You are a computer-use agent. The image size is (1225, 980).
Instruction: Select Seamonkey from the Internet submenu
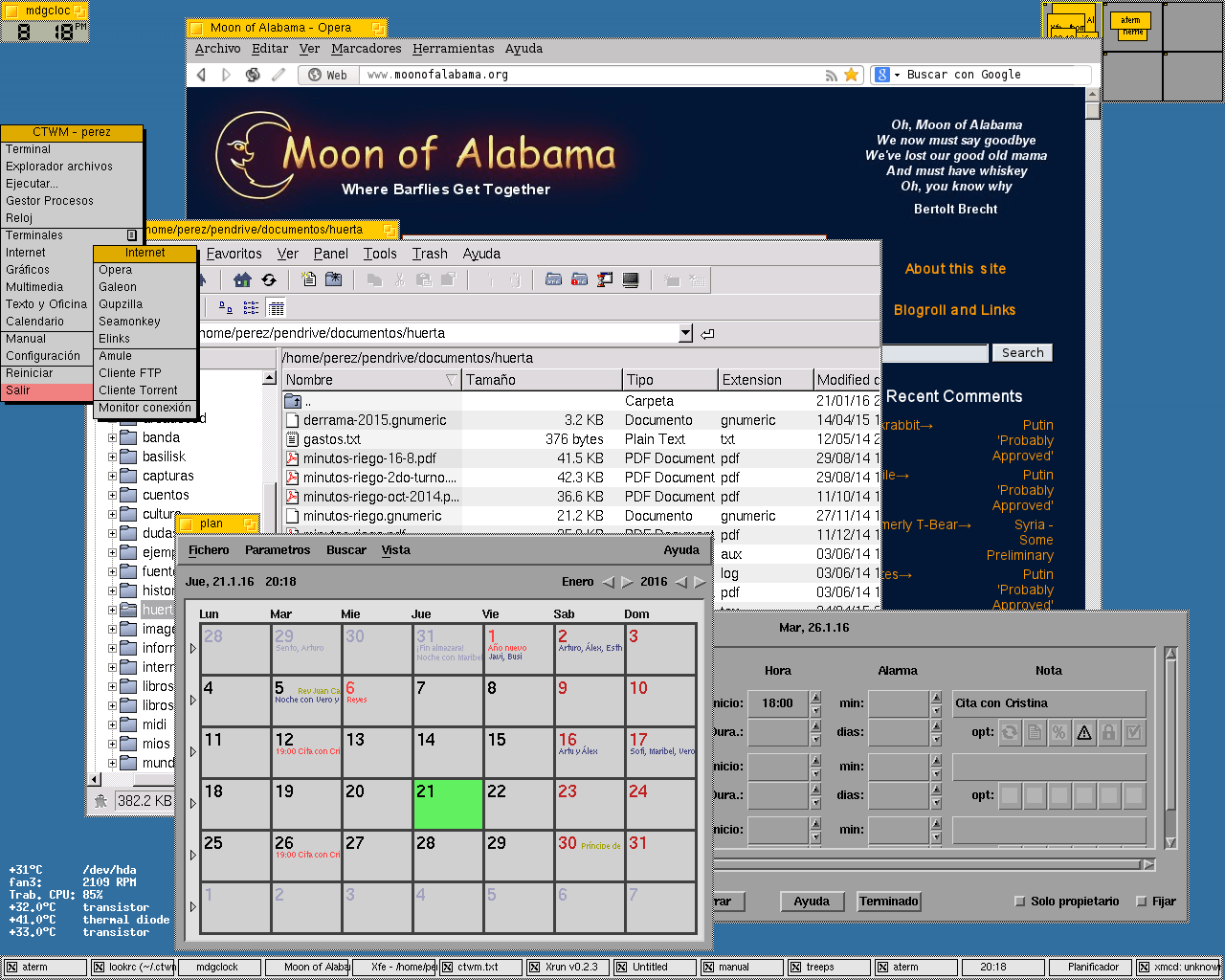point(145,322)
